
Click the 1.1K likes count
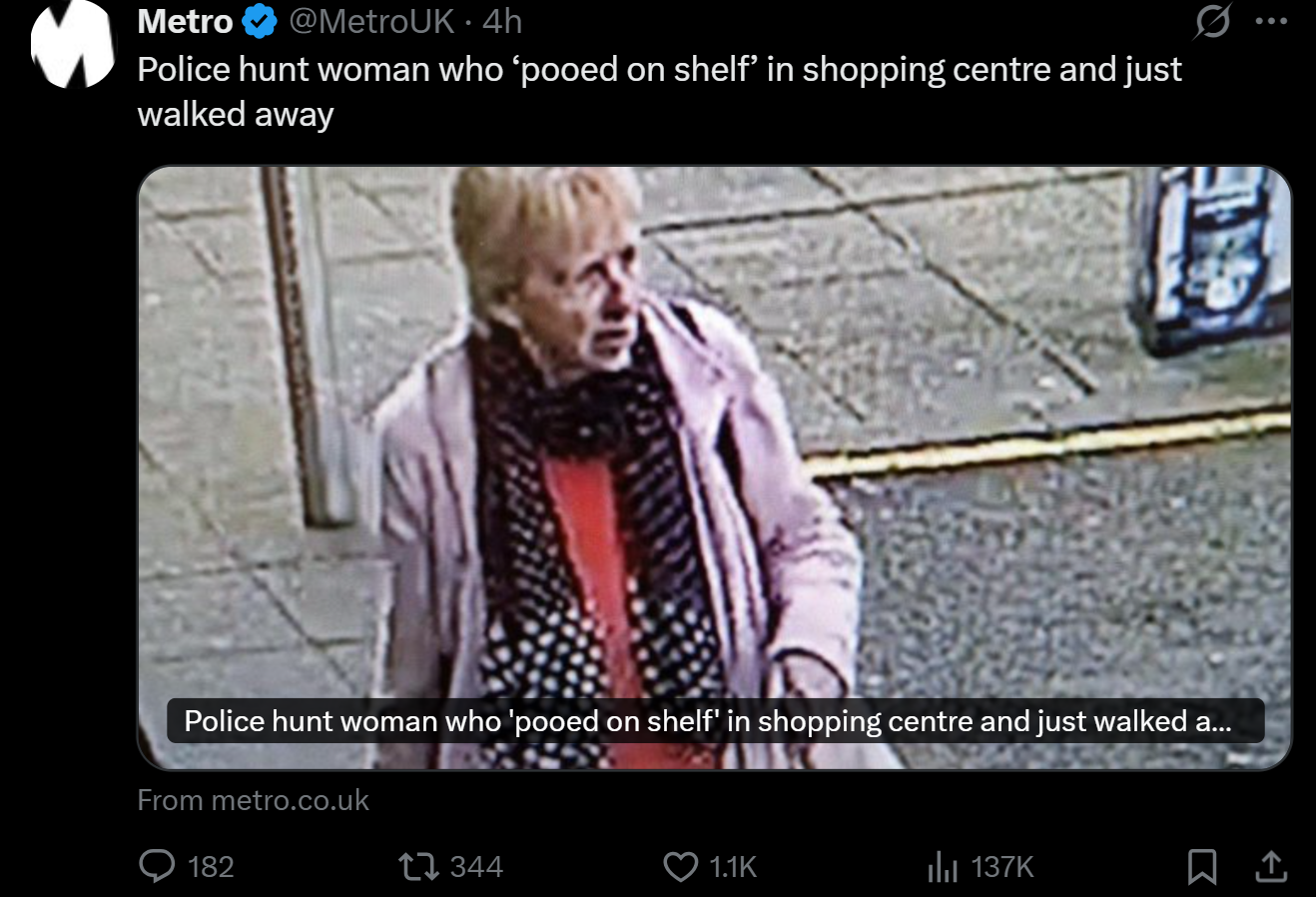pyautogui.click(x=733, y=866)
